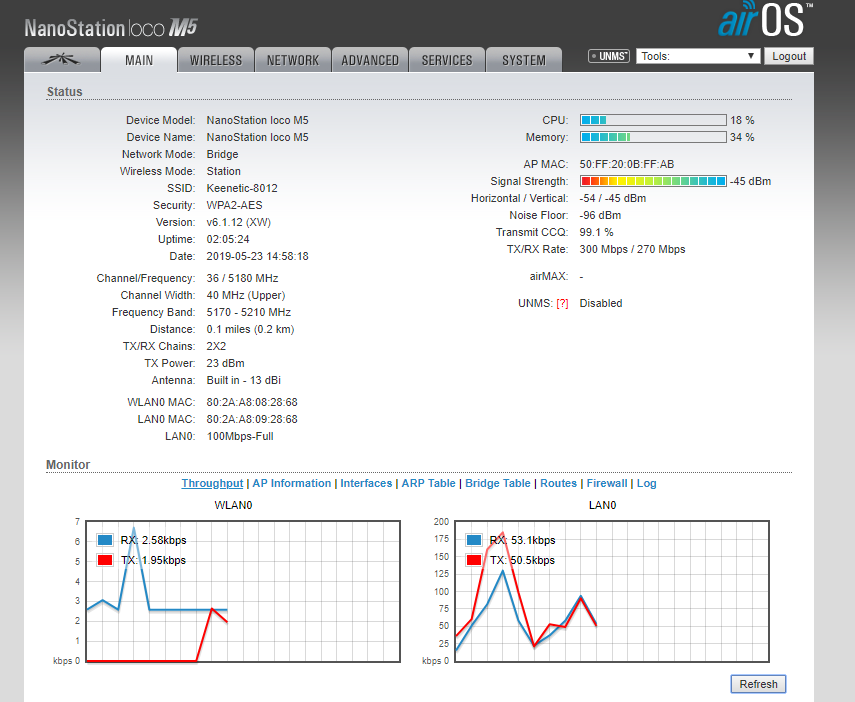Click the WLAN0 RX blue legend swatch

pos(105,540)
